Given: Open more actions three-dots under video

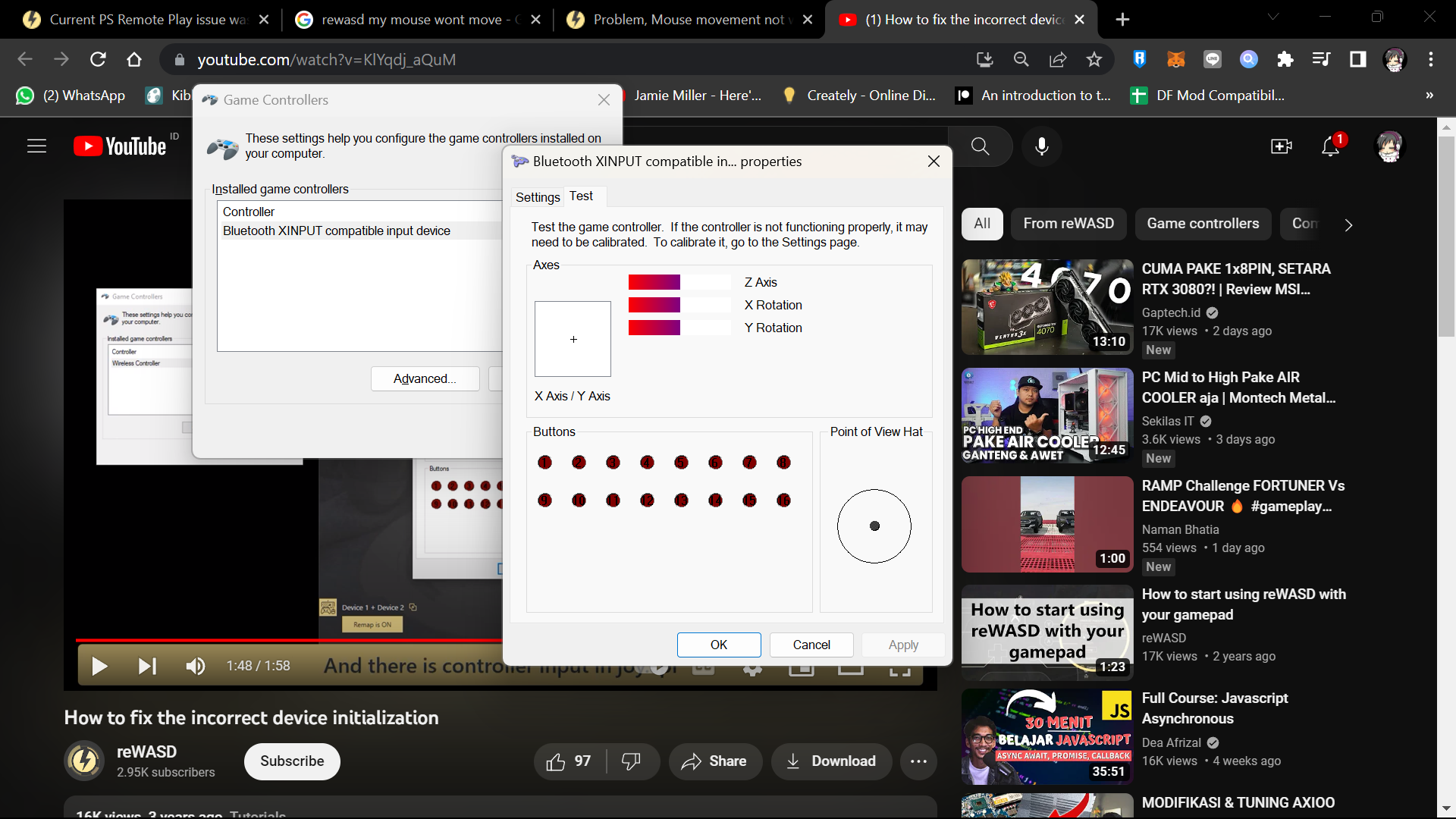Looking at the screenshot, I should click(918, 761).
